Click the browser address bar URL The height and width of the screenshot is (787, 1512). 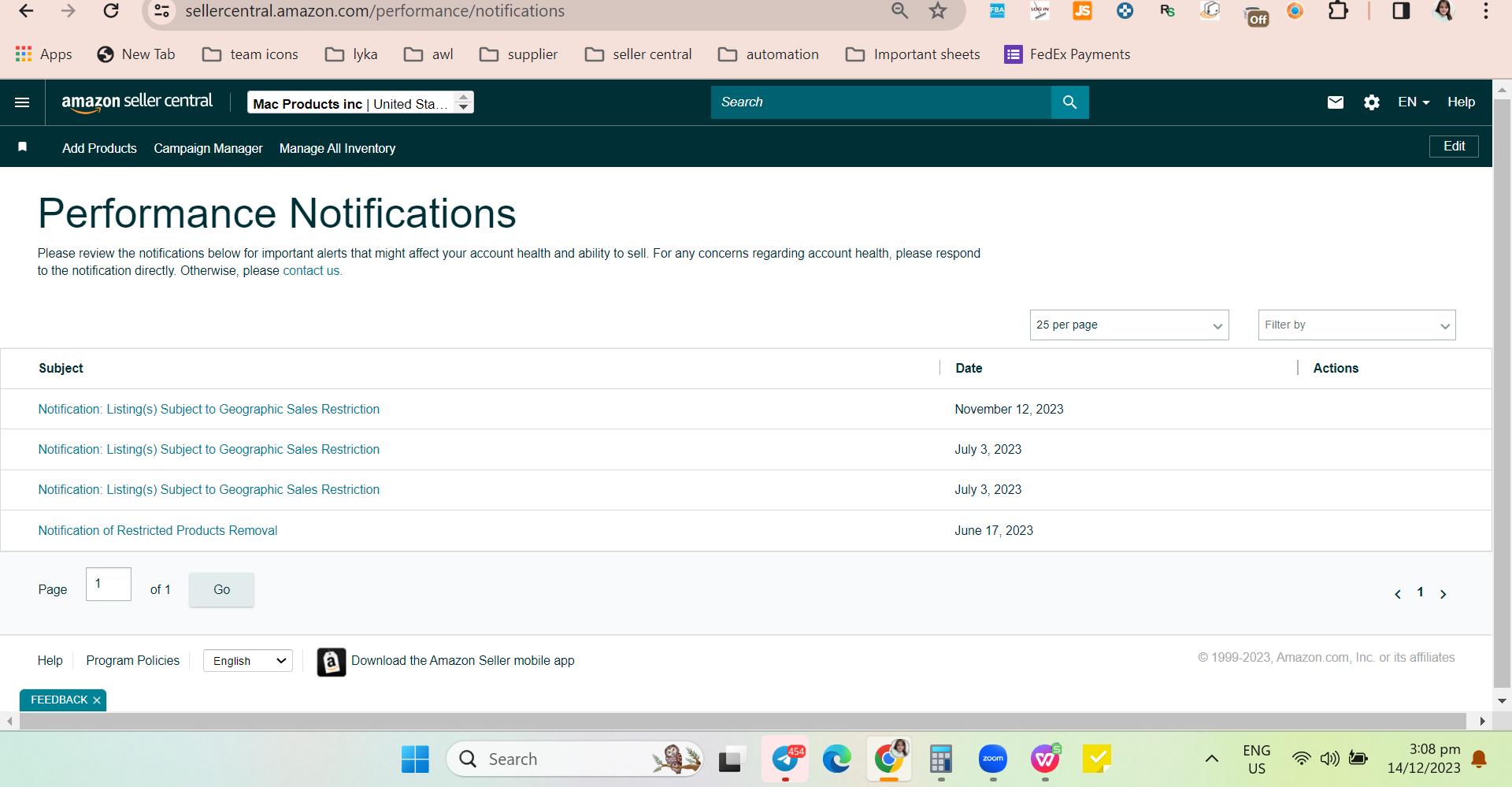pyautogui.click(x=375, y=11)
